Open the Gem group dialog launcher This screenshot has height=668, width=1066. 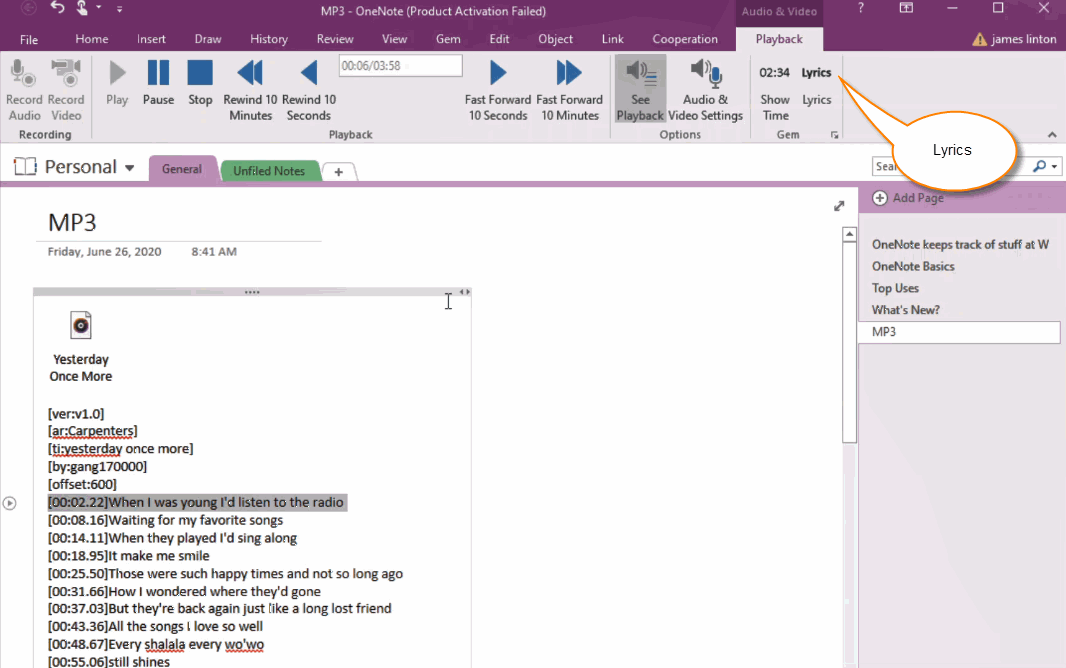click(834, 135)
